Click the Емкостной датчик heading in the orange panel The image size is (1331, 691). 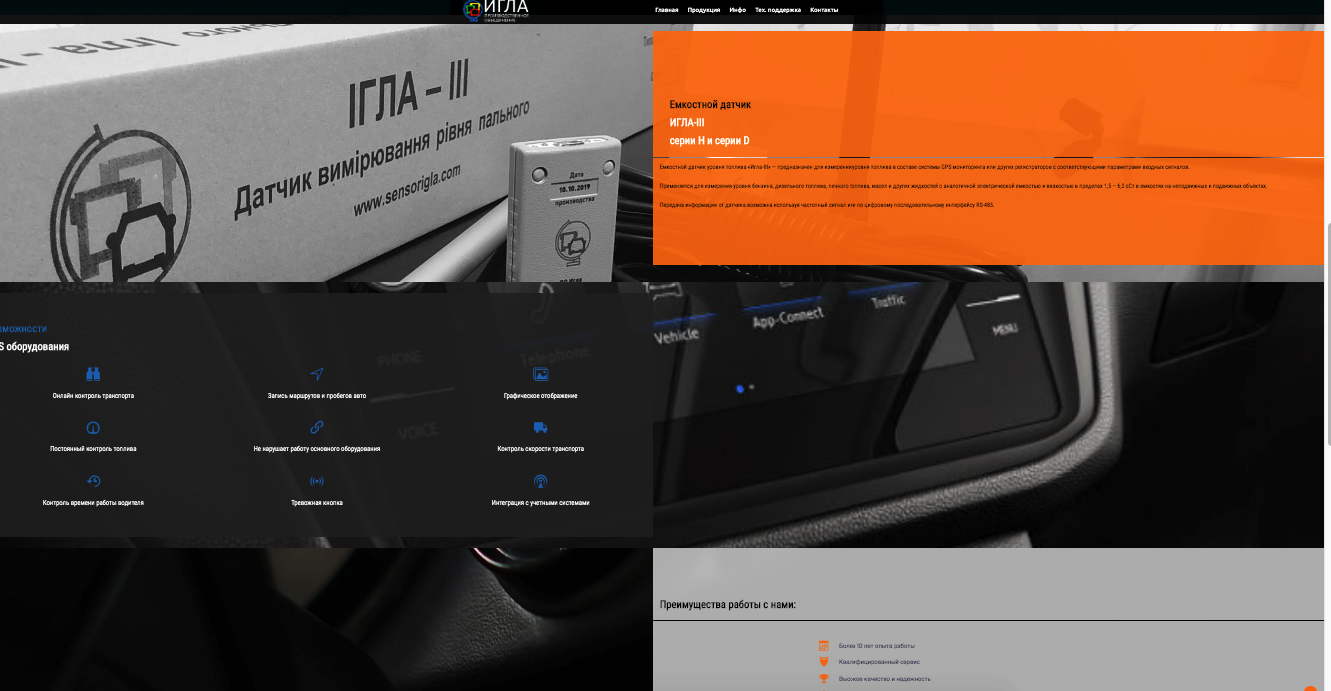pyautogui.click(x=710, y=105)
